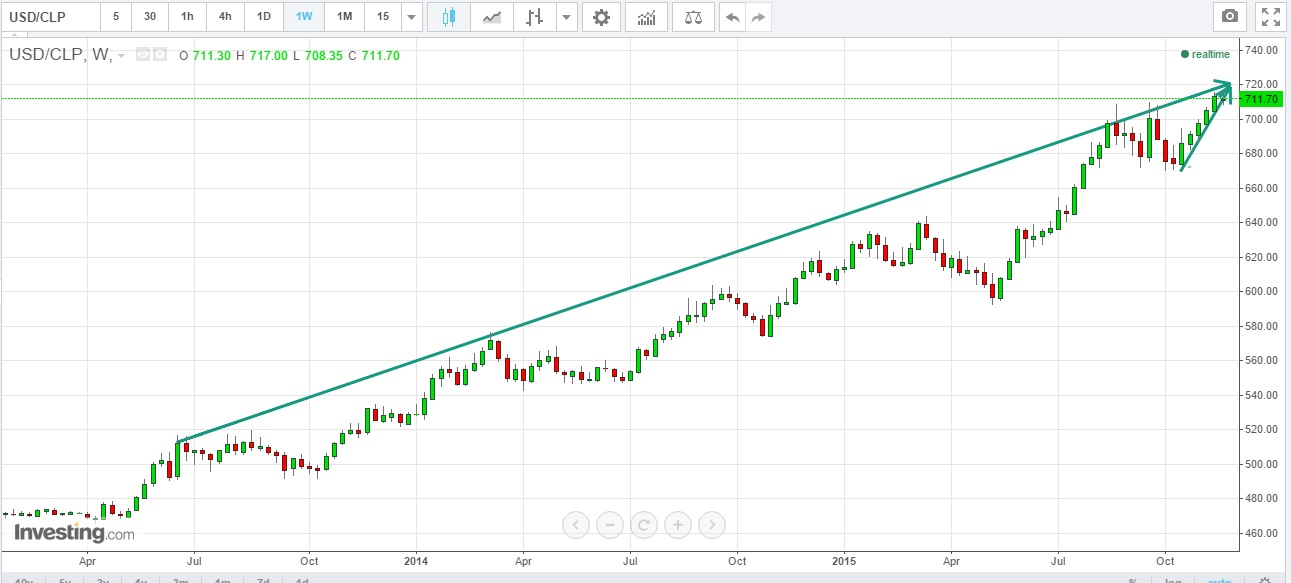
Task: Select the Bars chart style icon
Action: click(x=535, y=17)
